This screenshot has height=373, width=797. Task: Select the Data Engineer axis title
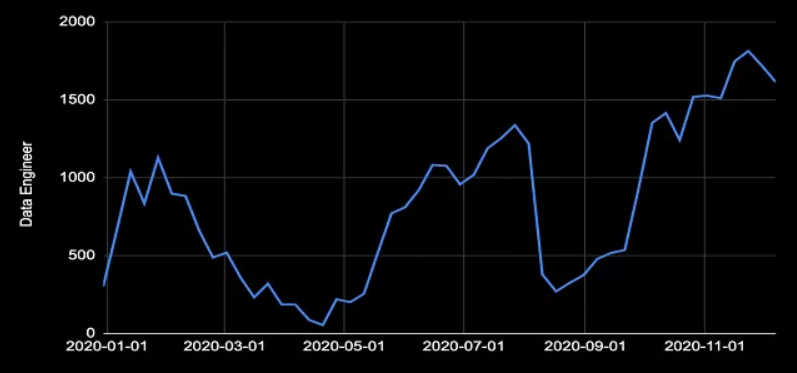point(26,184)
